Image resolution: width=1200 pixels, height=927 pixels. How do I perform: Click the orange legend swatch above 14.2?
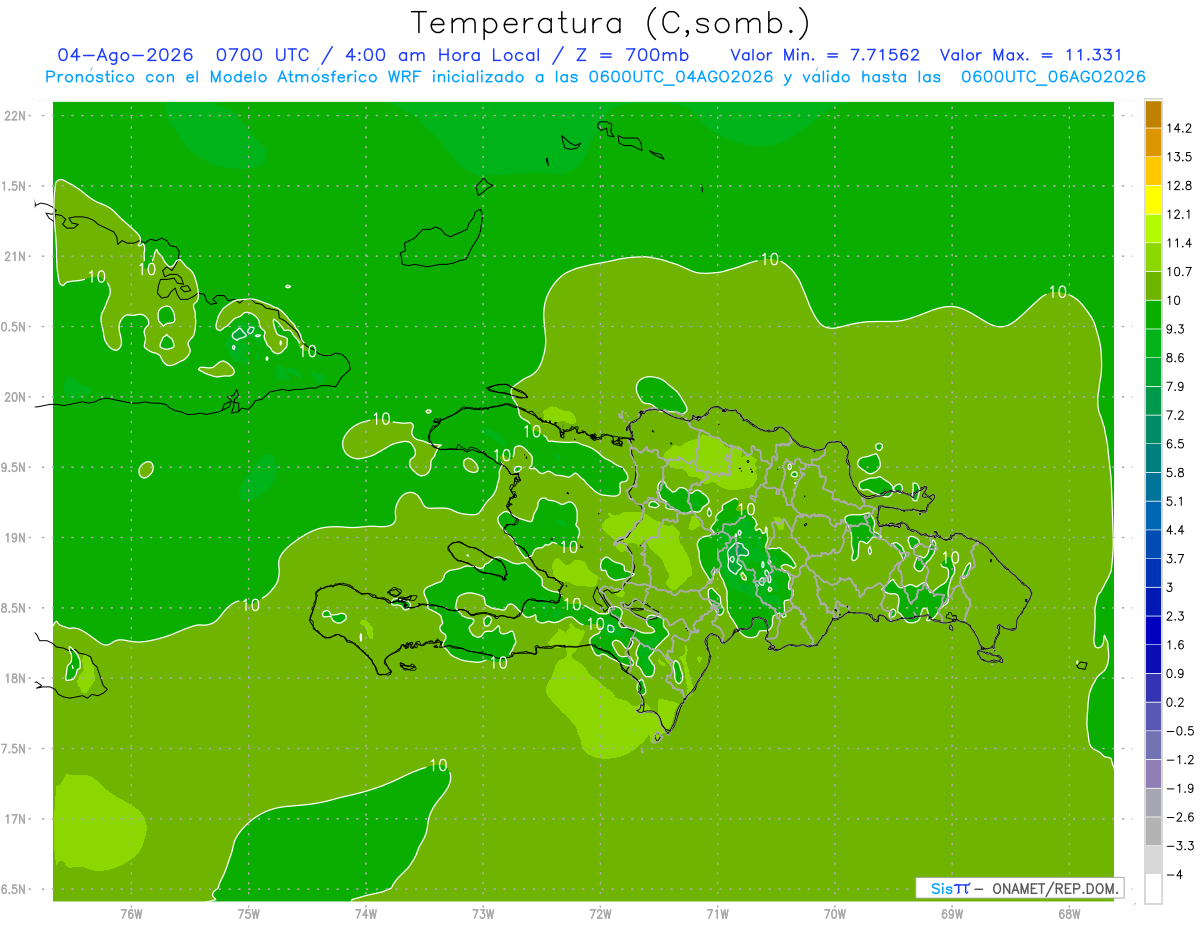(x=1153, y=114)
